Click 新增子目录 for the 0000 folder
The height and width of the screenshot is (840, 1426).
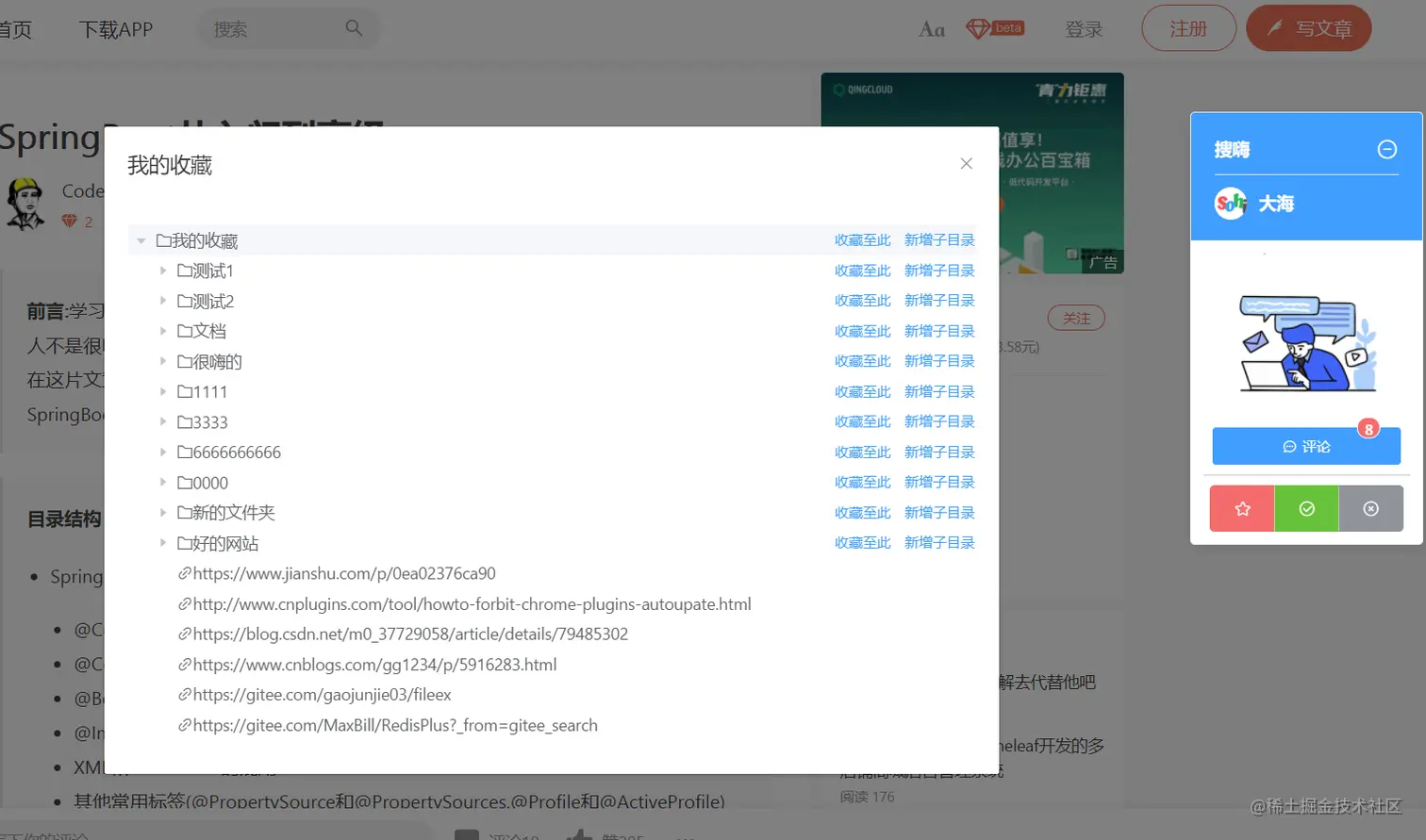click(939, 482)
